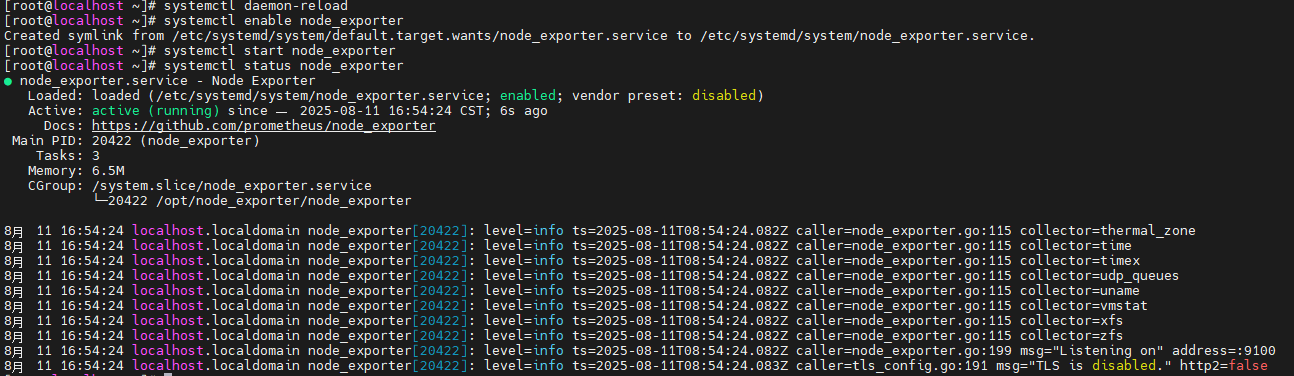The height and width of the screenshot is (376, 1294).
Task: Click the 'Listening on' address=:9100 message
Action: click(1147, 351)
